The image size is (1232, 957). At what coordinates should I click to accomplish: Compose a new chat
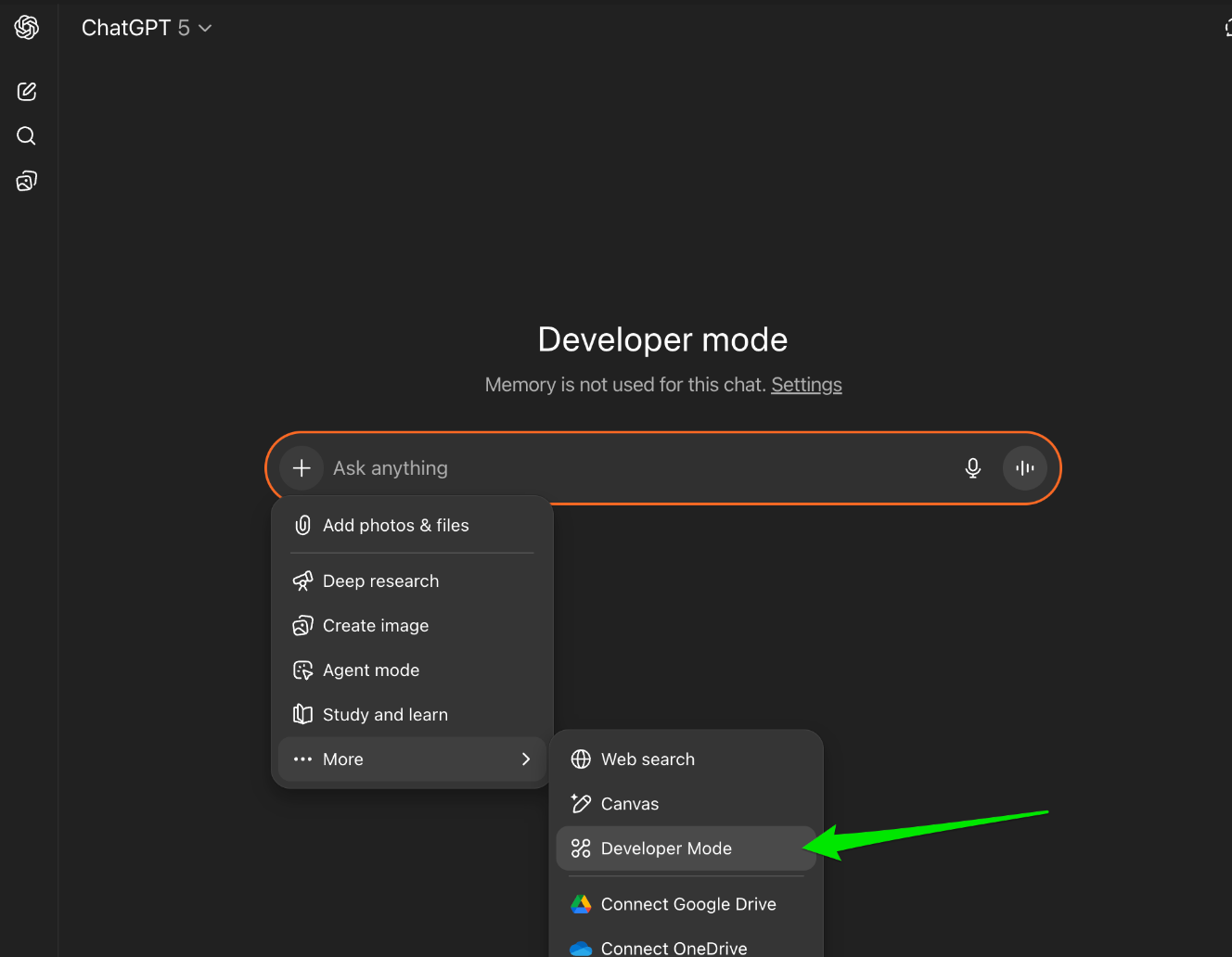pyautogui.click(x=26, y=91)
